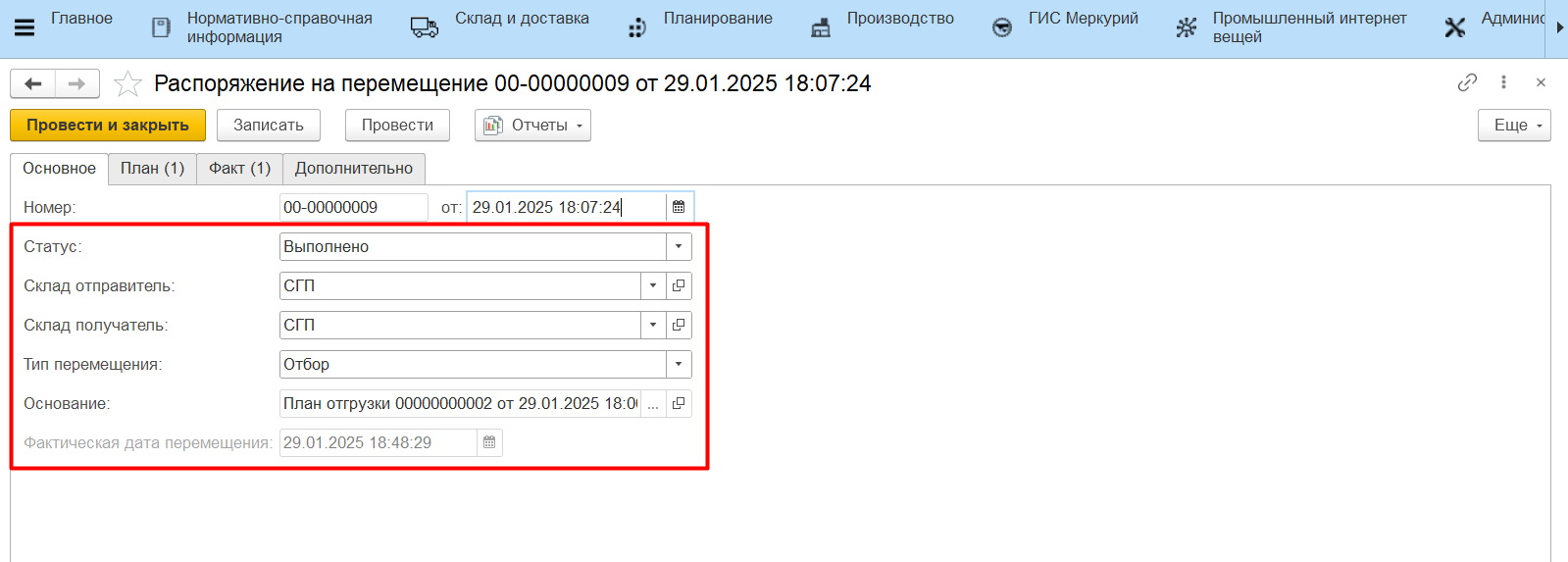Open the Производство section

[900, 19]
